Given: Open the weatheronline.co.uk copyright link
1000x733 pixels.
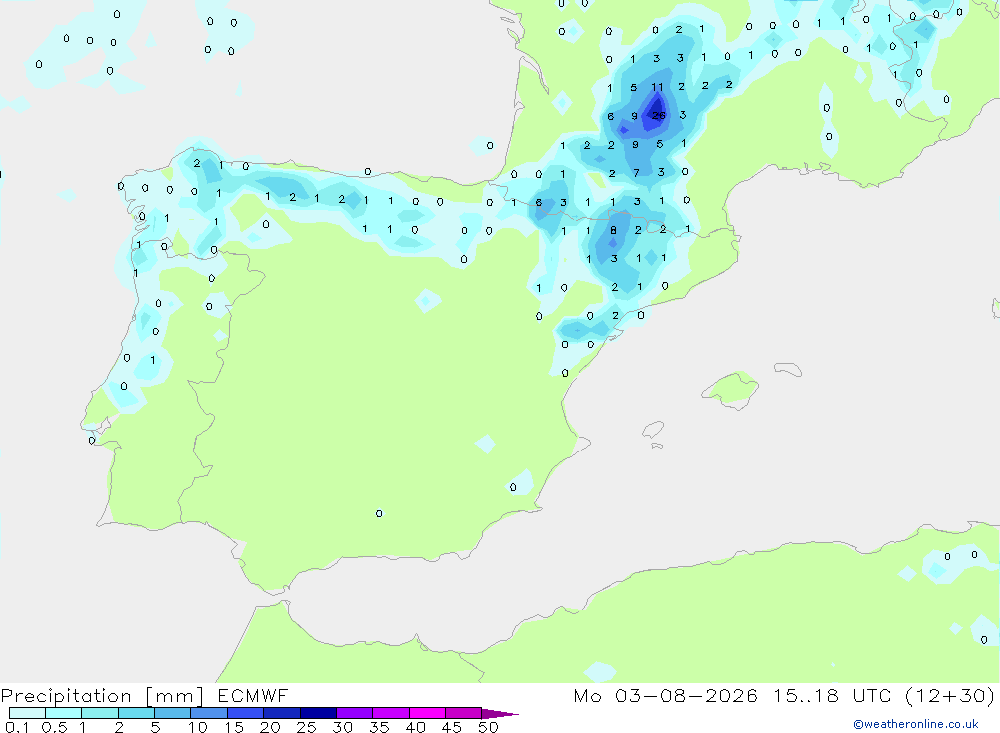Looking at the screenshot, I should [916, 724].
